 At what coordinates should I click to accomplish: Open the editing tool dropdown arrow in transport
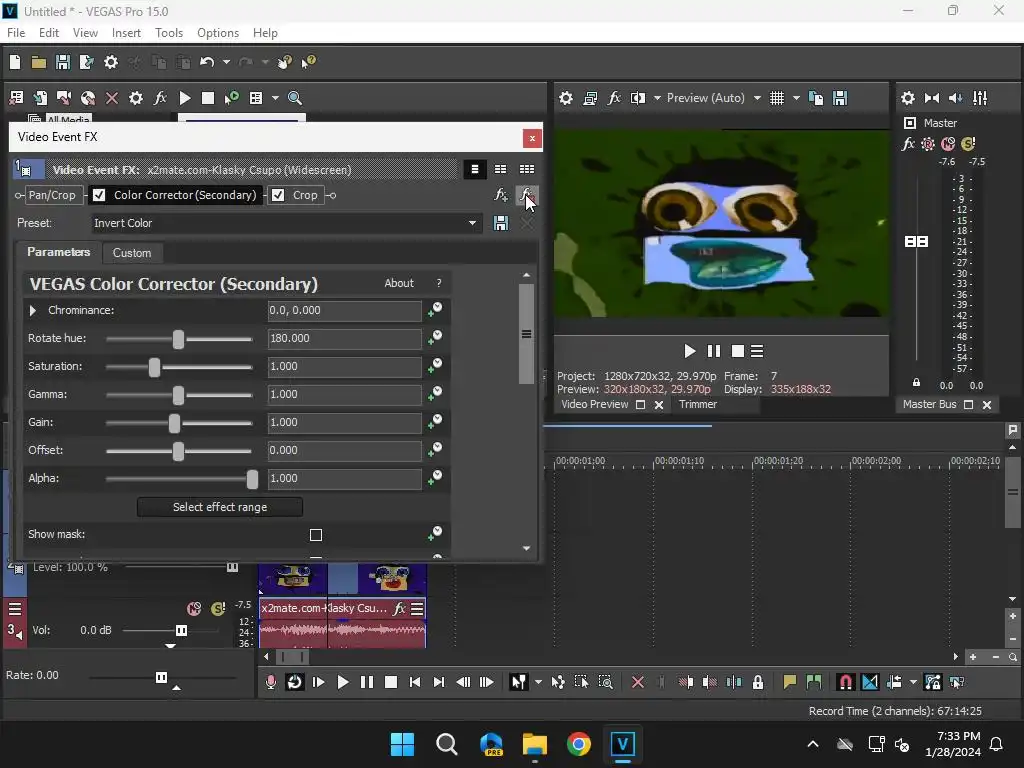tap(538, 682)
